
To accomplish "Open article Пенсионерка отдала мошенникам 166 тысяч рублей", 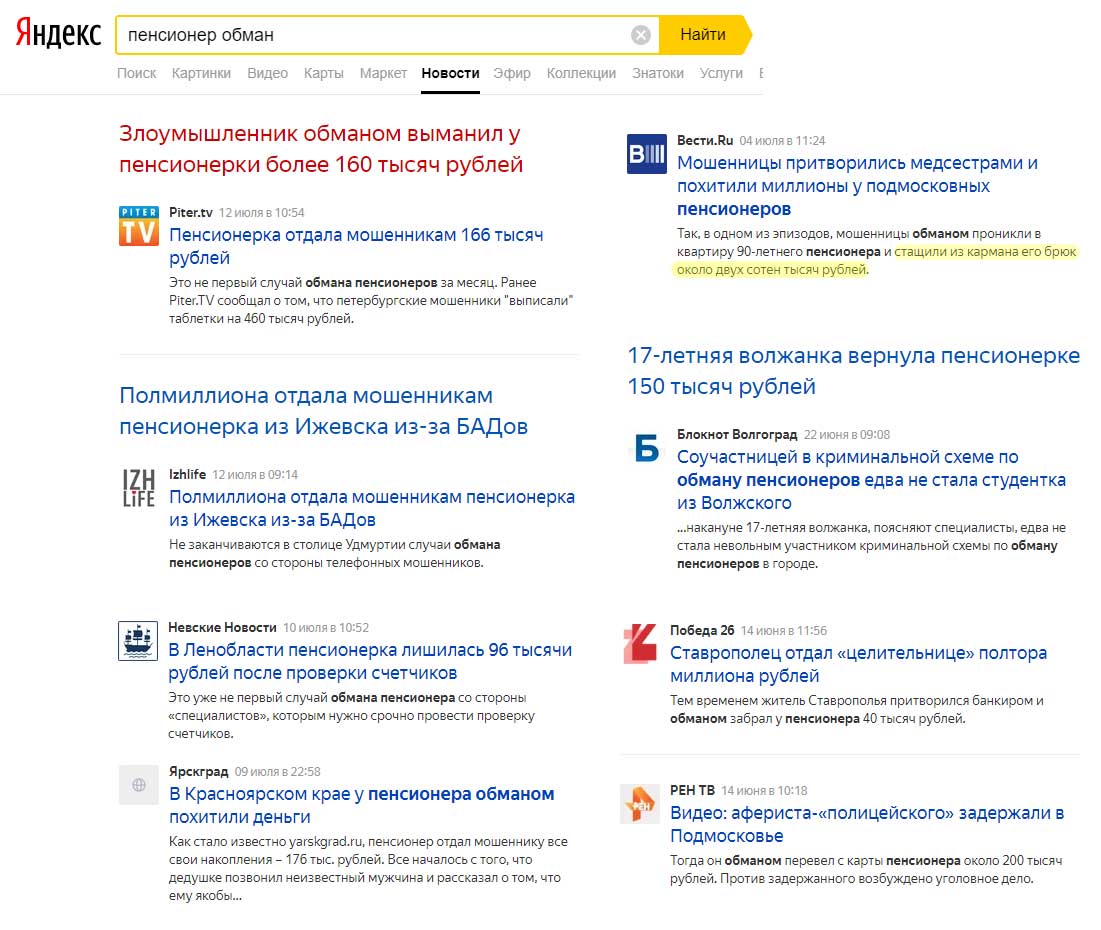I will (x=356, y=246).
